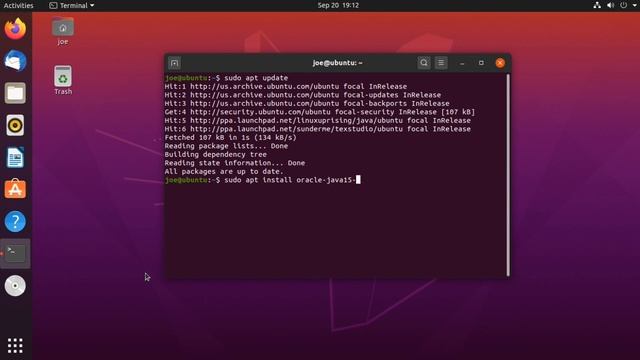Image resolution: width=640 pixels, height=360 pixels.
Task: Click the Hit:5 linuxuprising java PPA line
Action: coord(318,120)
